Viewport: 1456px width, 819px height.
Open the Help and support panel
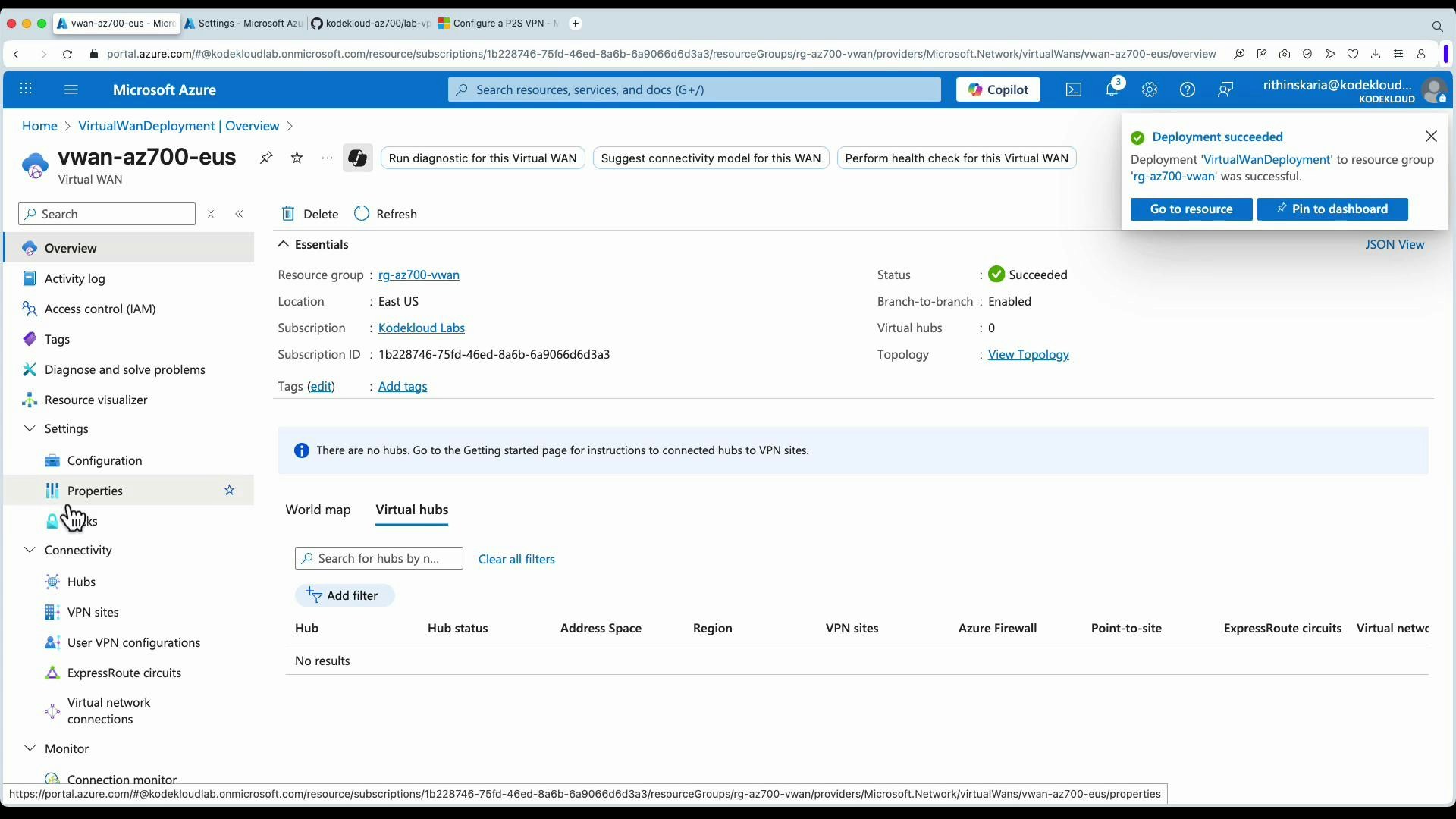coord(1188,89)
